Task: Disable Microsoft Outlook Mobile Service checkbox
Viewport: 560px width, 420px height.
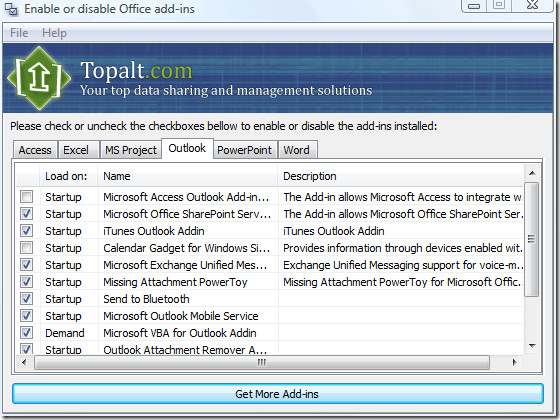Action: coord(26,315)
